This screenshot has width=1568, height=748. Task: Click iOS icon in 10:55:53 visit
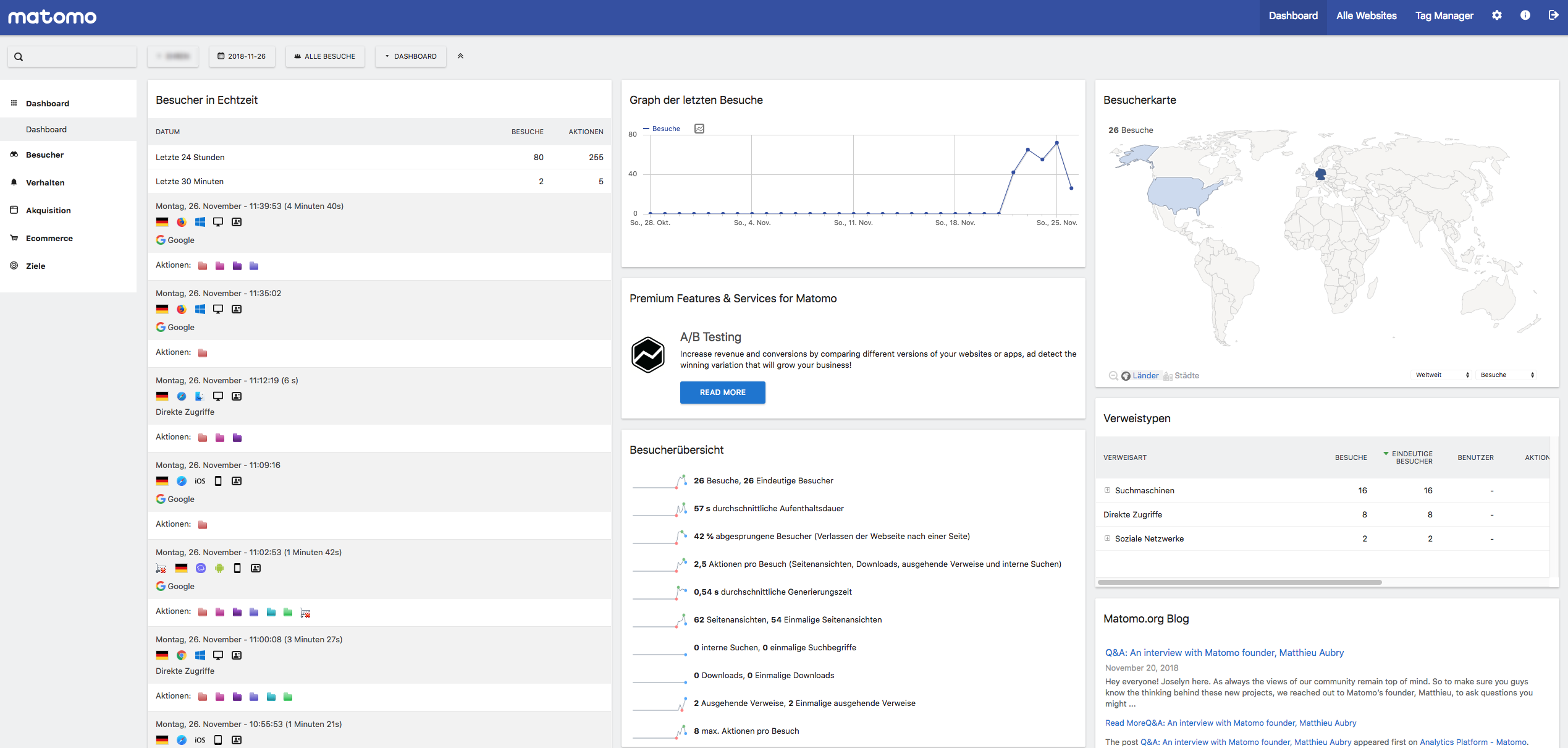pos(200,740)
